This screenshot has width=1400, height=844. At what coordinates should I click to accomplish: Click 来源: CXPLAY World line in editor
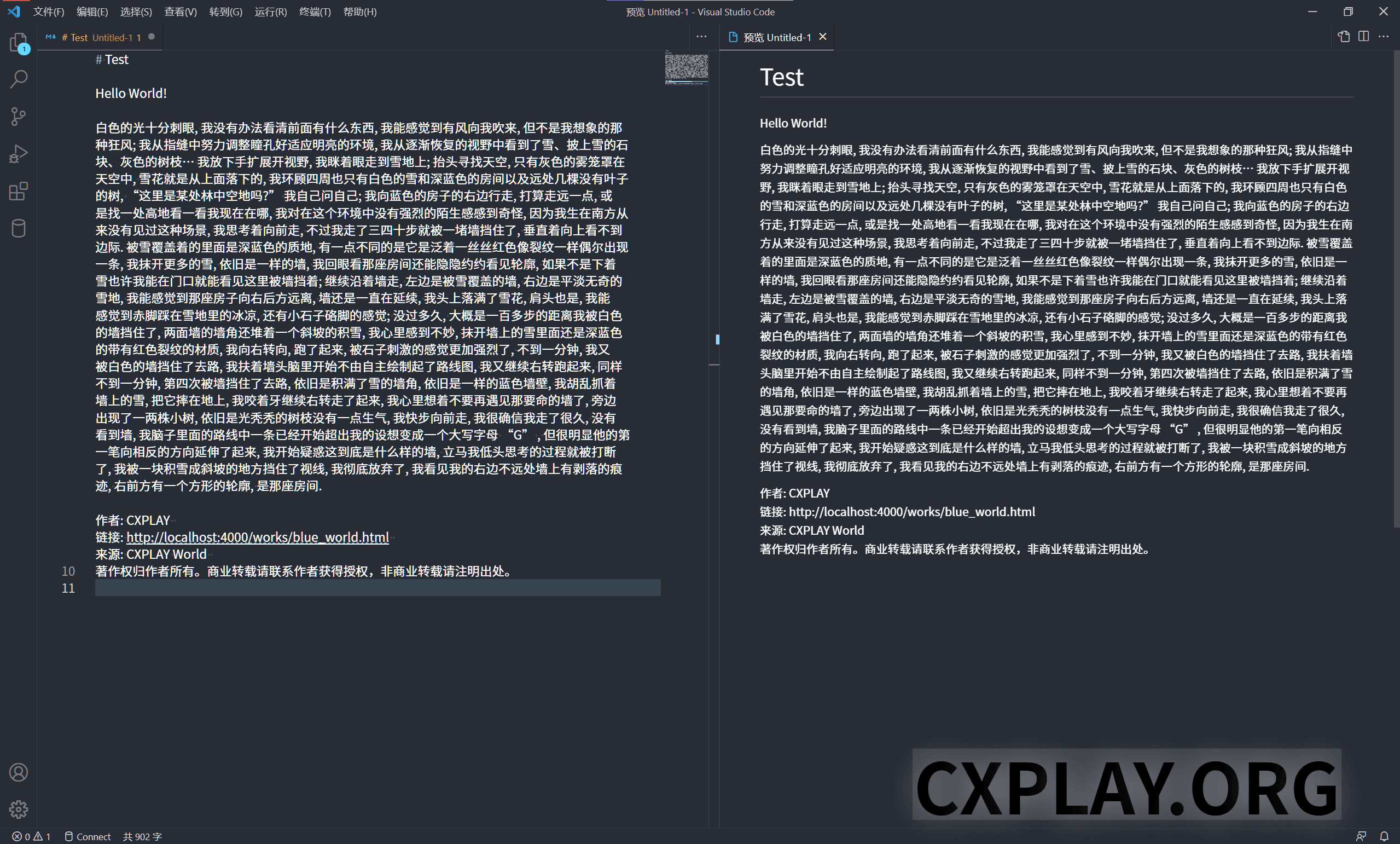[x=150, y=554]
